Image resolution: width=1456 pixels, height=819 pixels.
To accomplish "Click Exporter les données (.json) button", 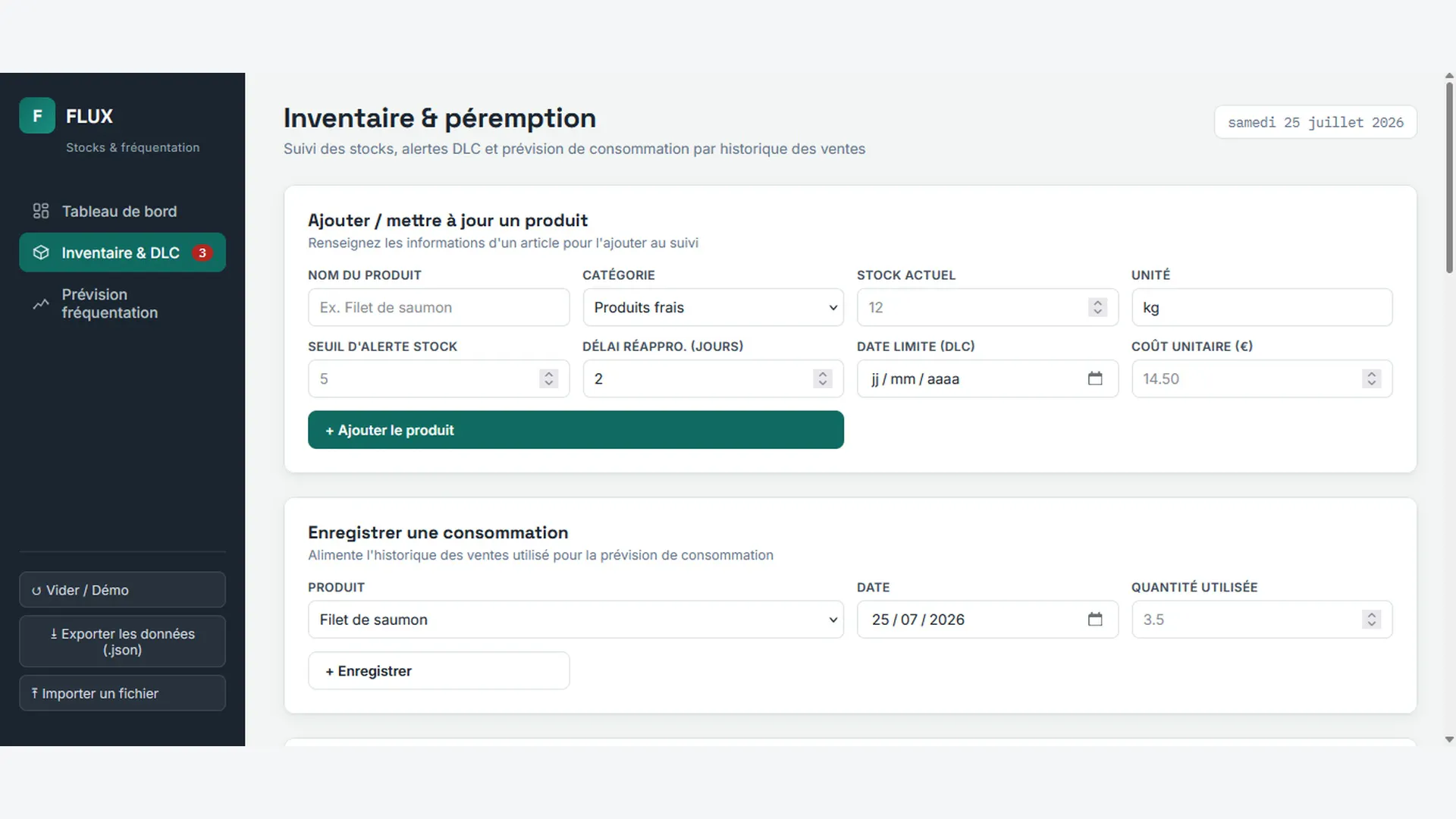I will point(122,642).
